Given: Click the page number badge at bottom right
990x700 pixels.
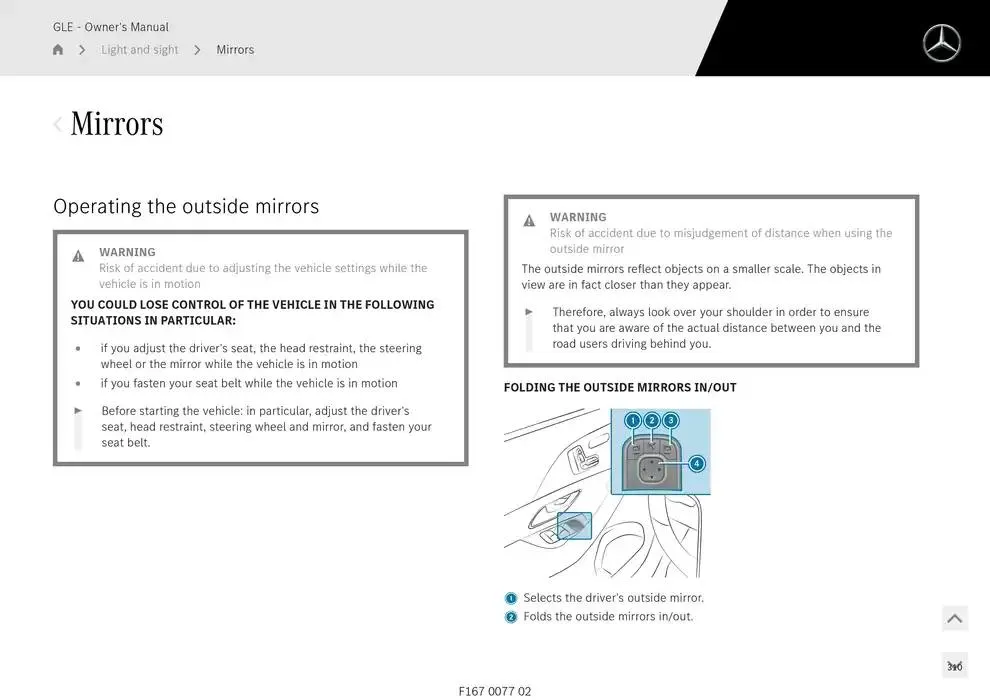Looking at the screenshot, I should point(954,666).
